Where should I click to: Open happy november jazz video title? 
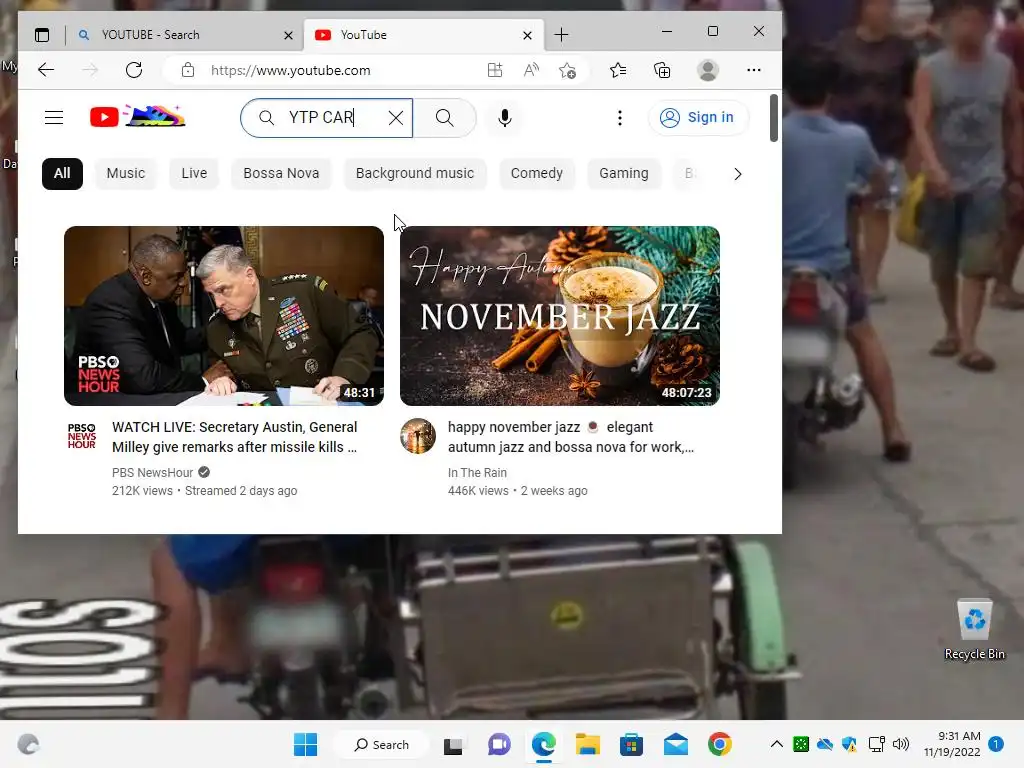[x=571, y=437]
